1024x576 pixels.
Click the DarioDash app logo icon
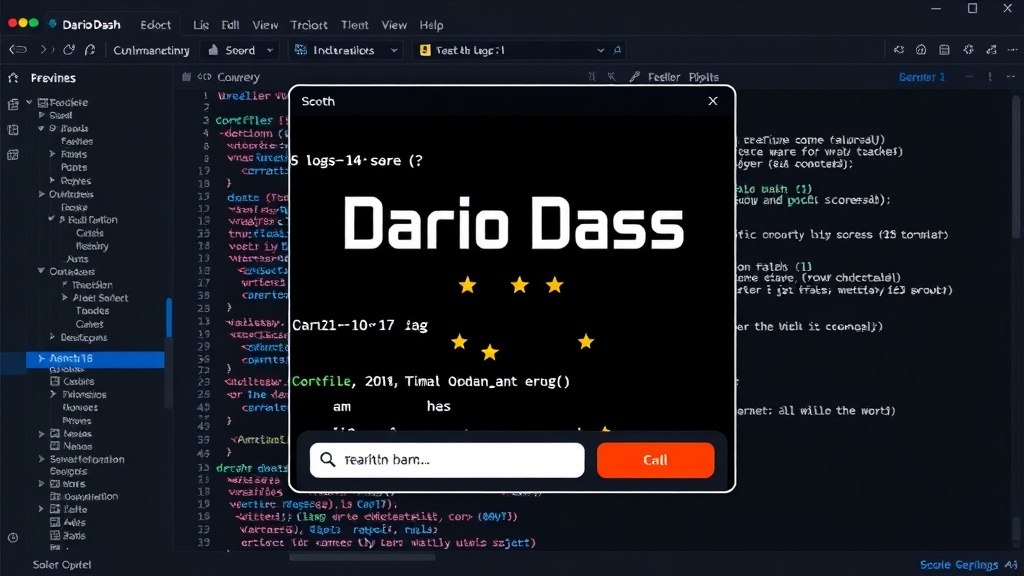click(x=52, y=24)
